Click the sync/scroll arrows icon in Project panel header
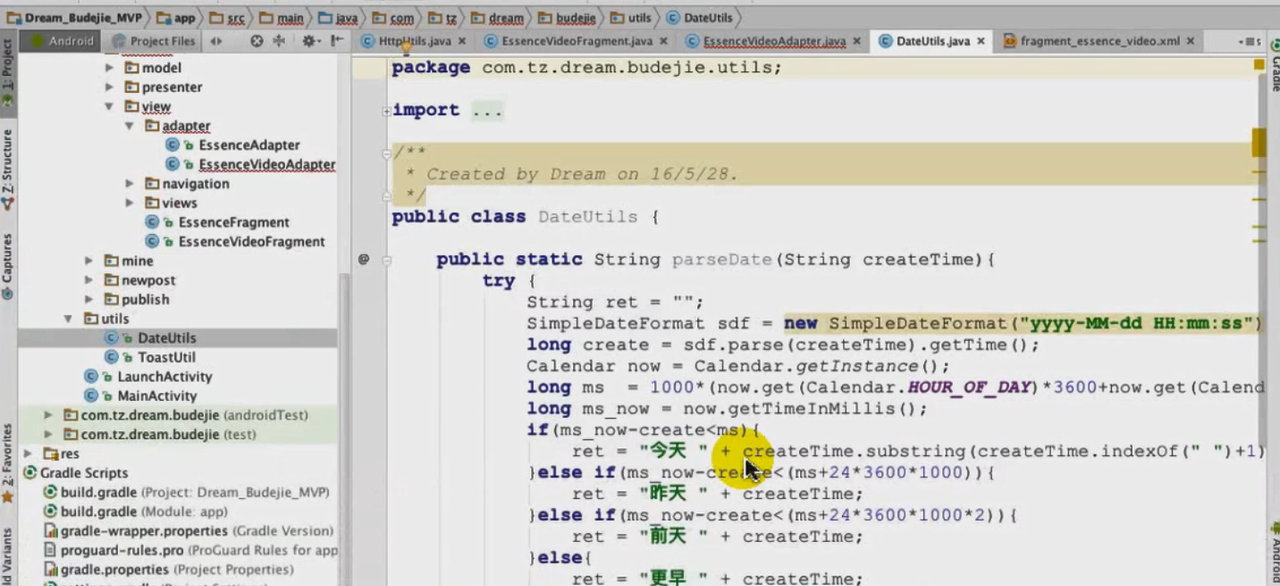This screenshot has width=1280, height=586. click(216, 41)
